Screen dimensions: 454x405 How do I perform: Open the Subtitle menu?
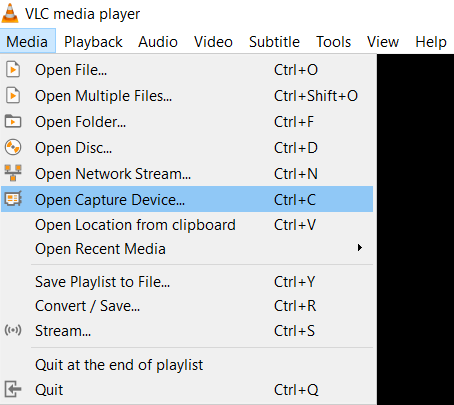pos(274,42)
